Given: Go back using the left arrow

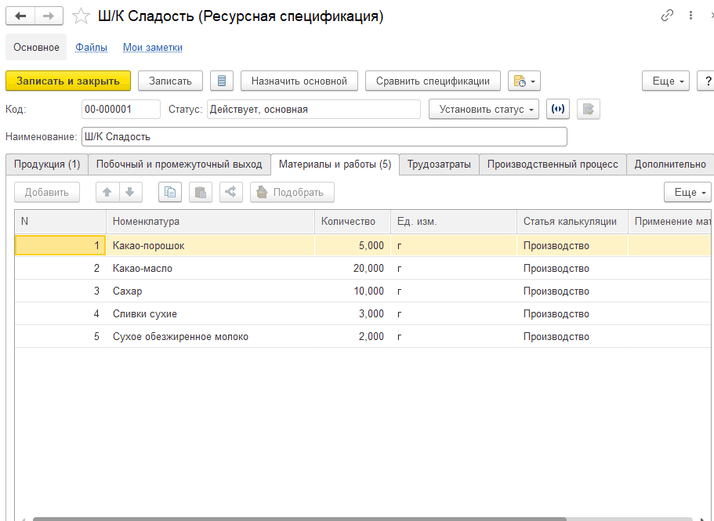Looking at the screenshot, I should [x=21, y=16].
